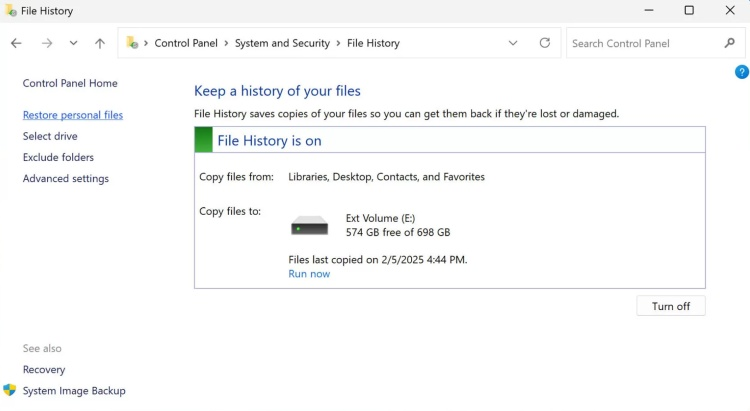Click the search magnifier icon
The width and height of the screenshot is (750, 411).
coord(729,43)
